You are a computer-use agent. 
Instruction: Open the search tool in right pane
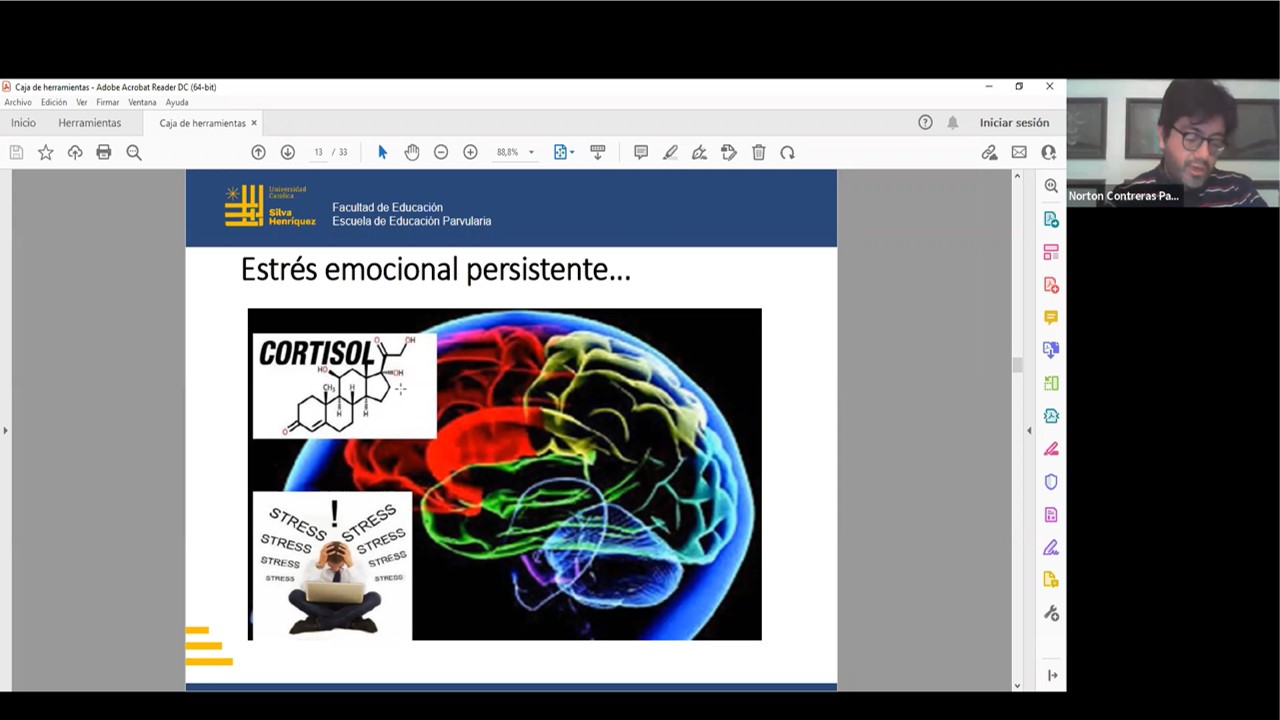pyautogui.click(x=1051, y=186)
